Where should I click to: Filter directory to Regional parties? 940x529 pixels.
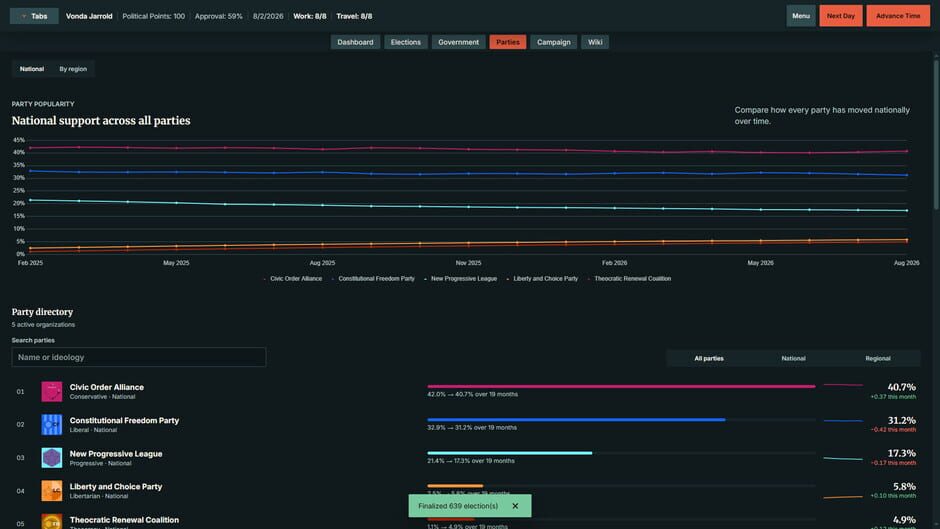878,359
